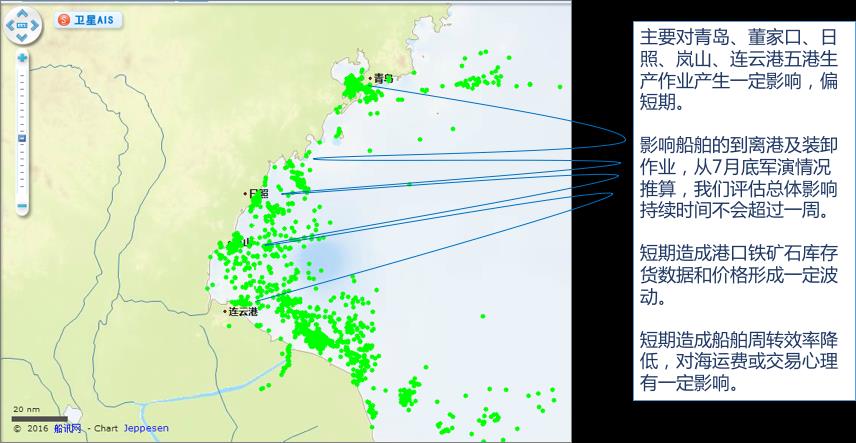Click the orange S icon beside 卫星AIS

pyautogui.click(x=64, y=20)
